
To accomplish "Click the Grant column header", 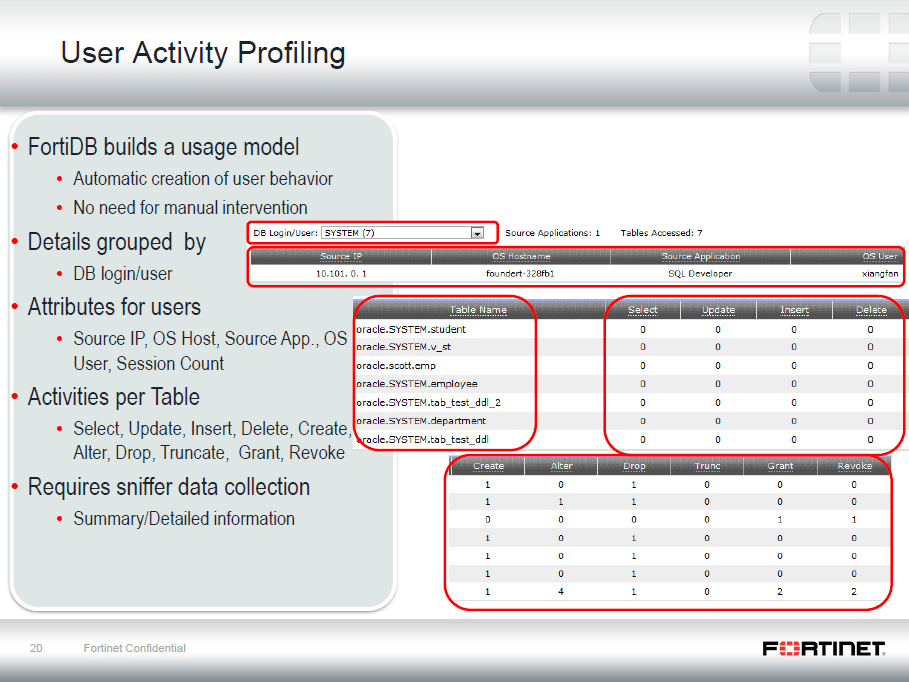I will (780, 466).
